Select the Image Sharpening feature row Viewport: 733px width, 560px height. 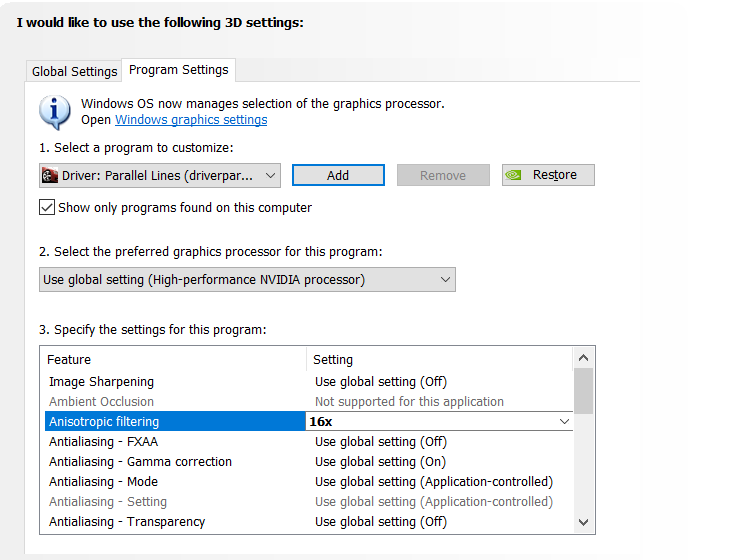pos(102,382)
